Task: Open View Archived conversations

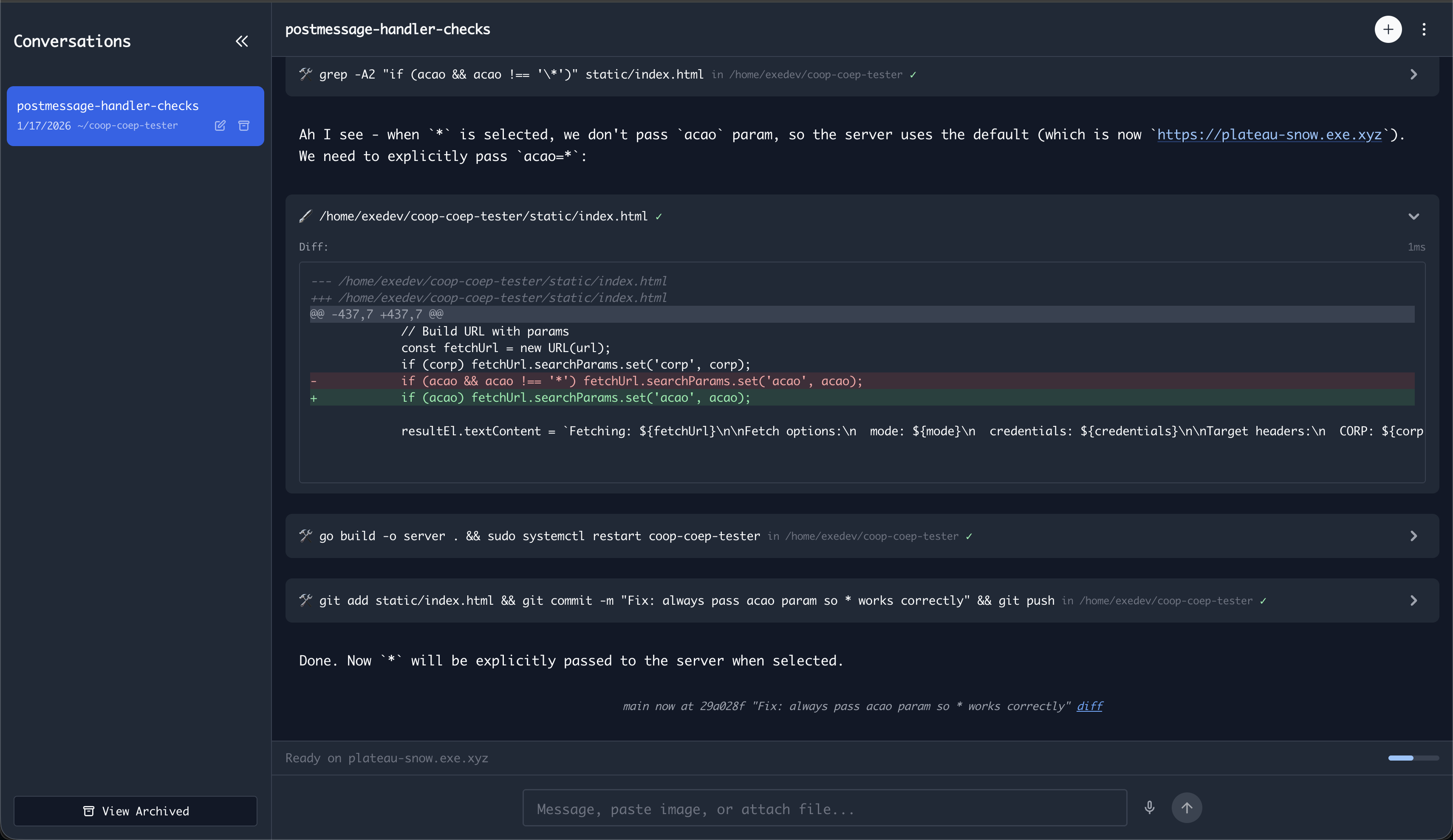Action: tap(136, 811)
